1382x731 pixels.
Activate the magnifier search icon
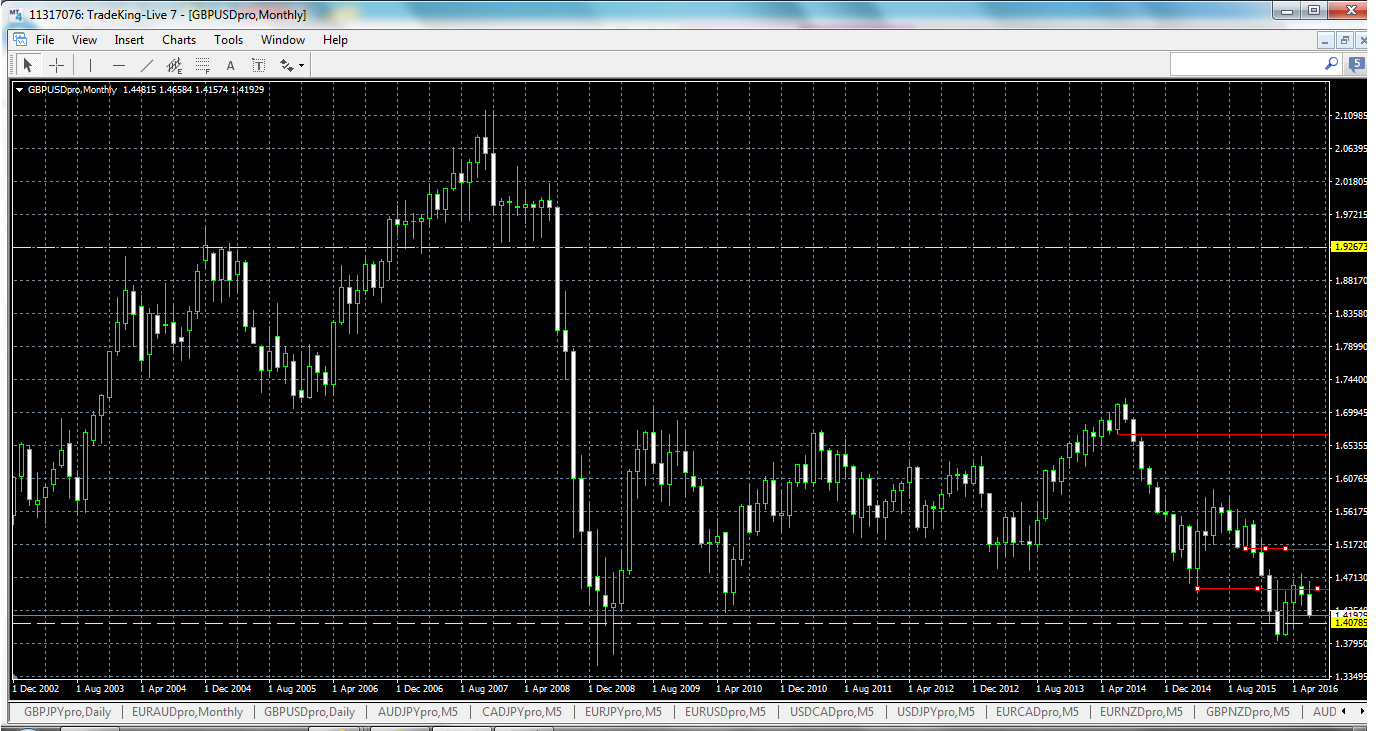(1331, 63)
